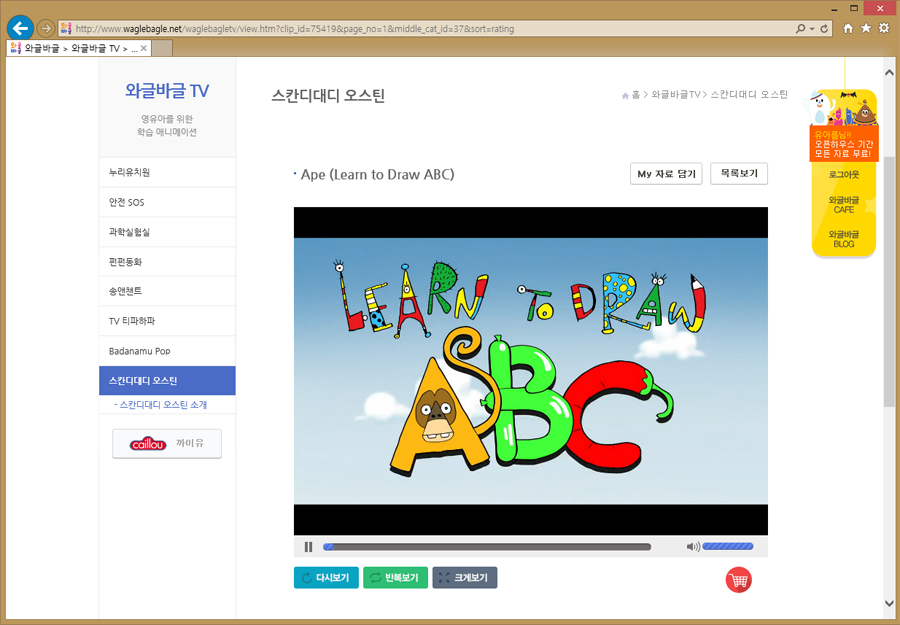Click the 다시보기 replay button
Viewport: 900px width, 625px height.
[x=326, y=577]
